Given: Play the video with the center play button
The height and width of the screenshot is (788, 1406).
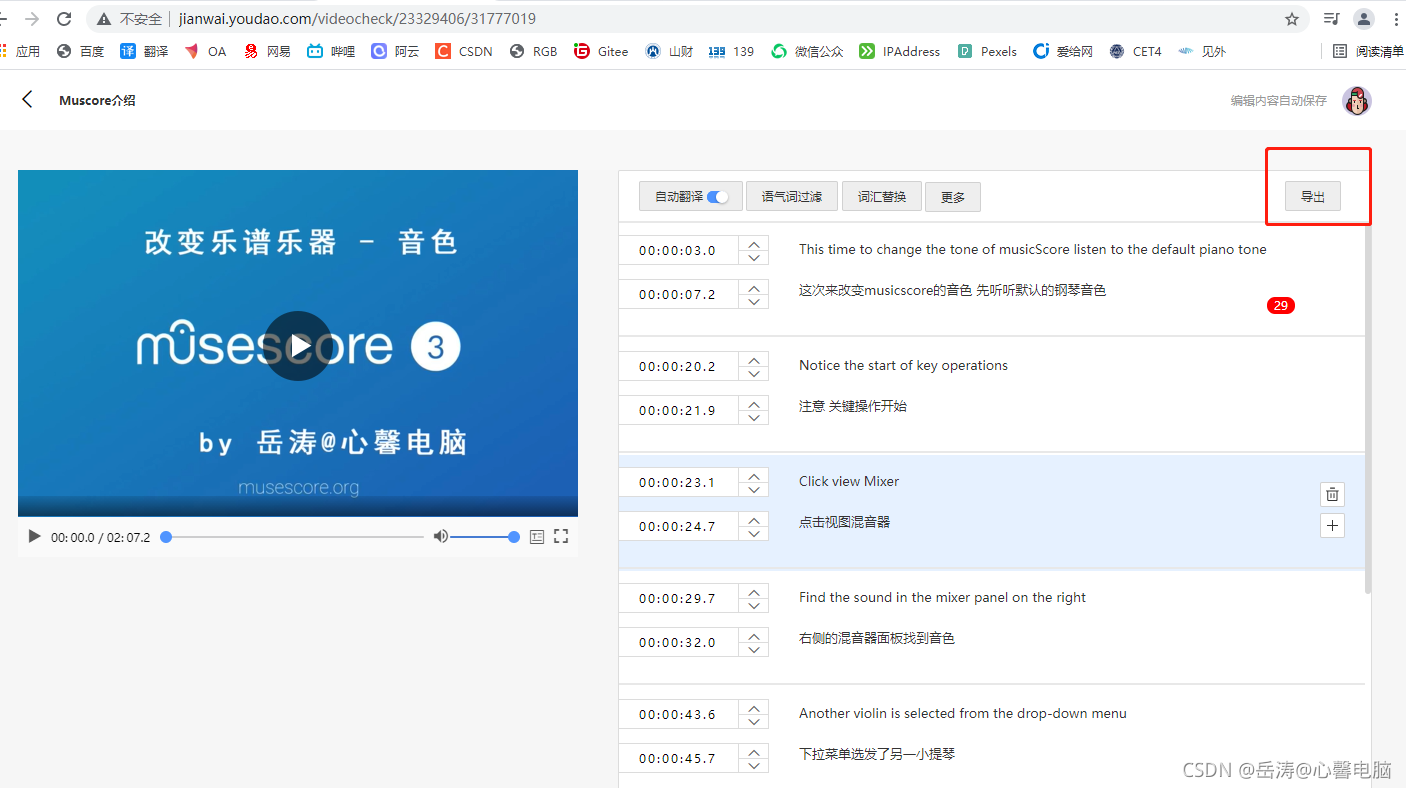Looking at the screenshot, I should tap(298, 346).
